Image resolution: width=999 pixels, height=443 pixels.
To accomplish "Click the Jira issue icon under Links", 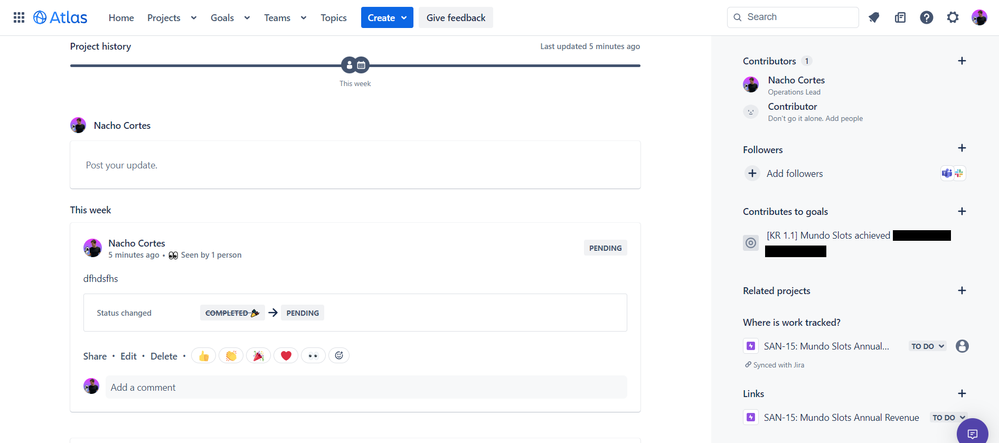I will (x=751, y=418).
